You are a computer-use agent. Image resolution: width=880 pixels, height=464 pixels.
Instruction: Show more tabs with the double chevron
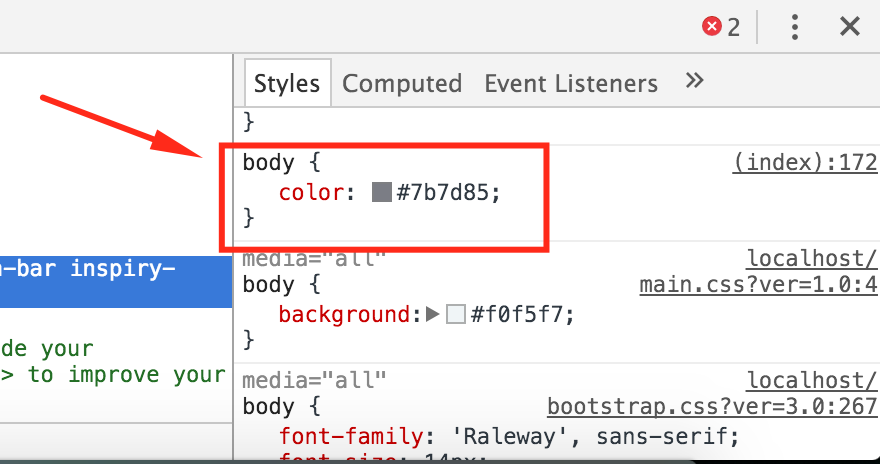coord(694,81)
